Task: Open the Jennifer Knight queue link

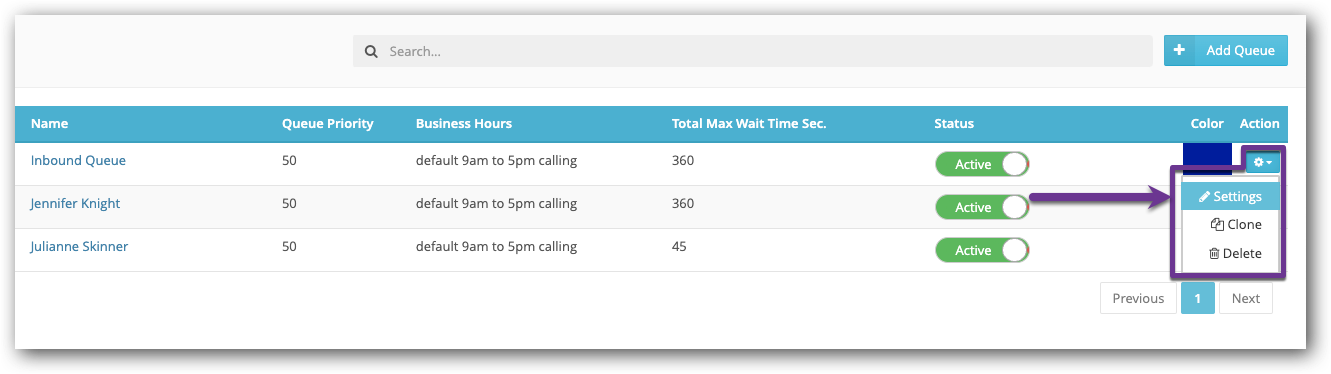Action: click(75, 204)
